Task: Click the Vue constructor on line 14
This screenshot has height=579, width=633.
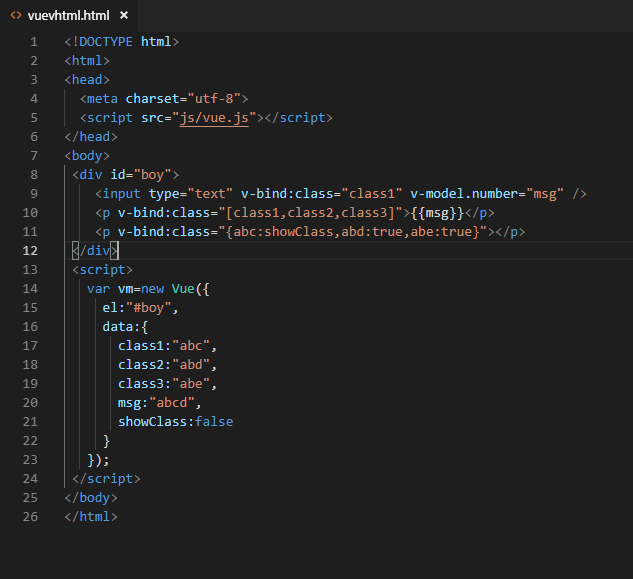Action: 183,289
